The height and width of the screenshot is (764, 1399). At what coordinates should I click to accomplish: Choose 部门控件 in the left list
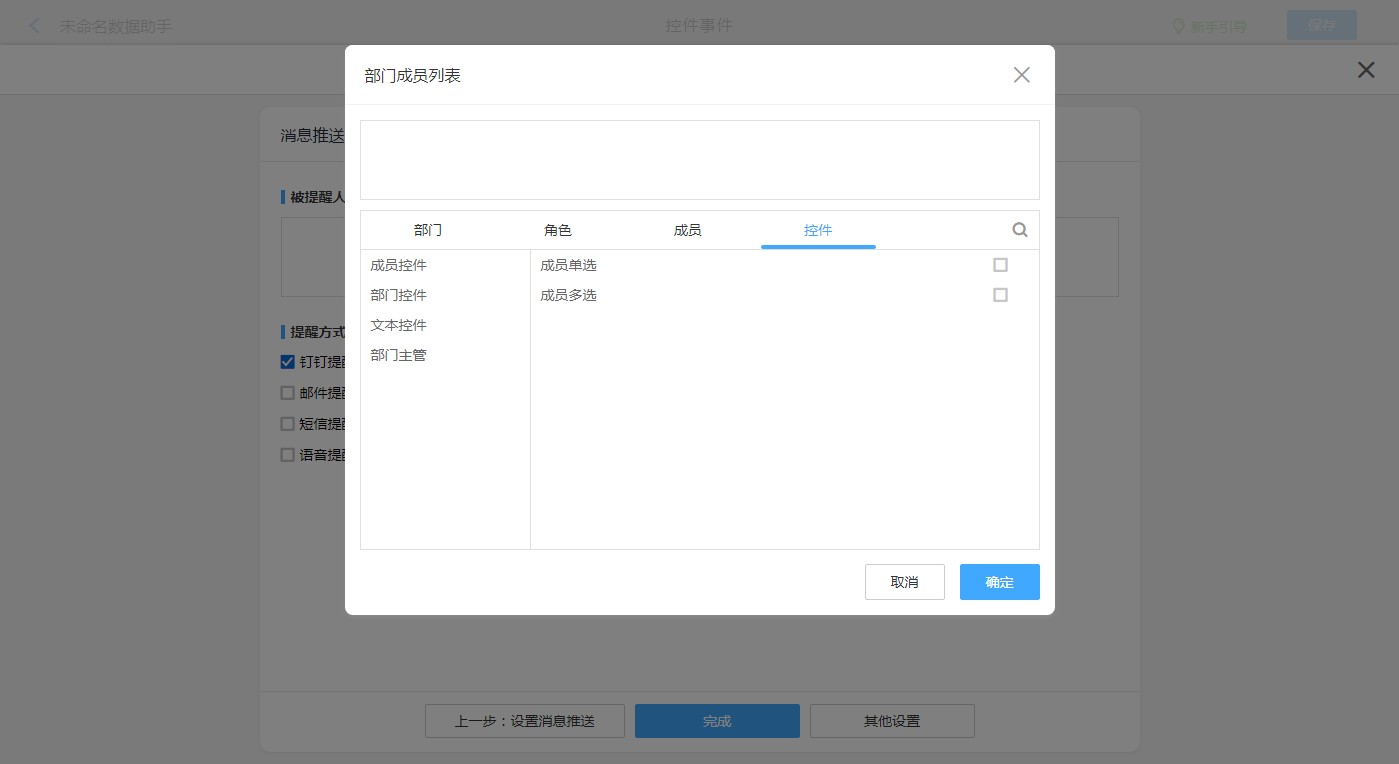[x=398, y=295]
